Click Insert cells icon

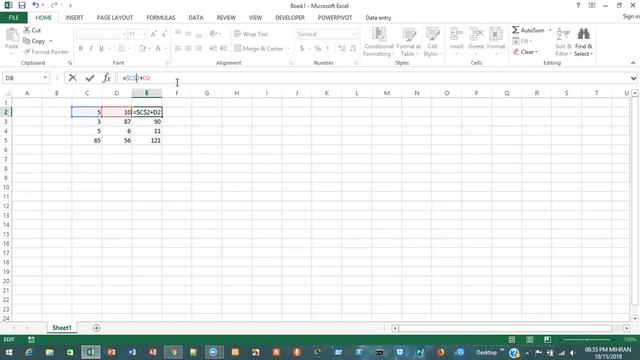(x=456, y=35)
